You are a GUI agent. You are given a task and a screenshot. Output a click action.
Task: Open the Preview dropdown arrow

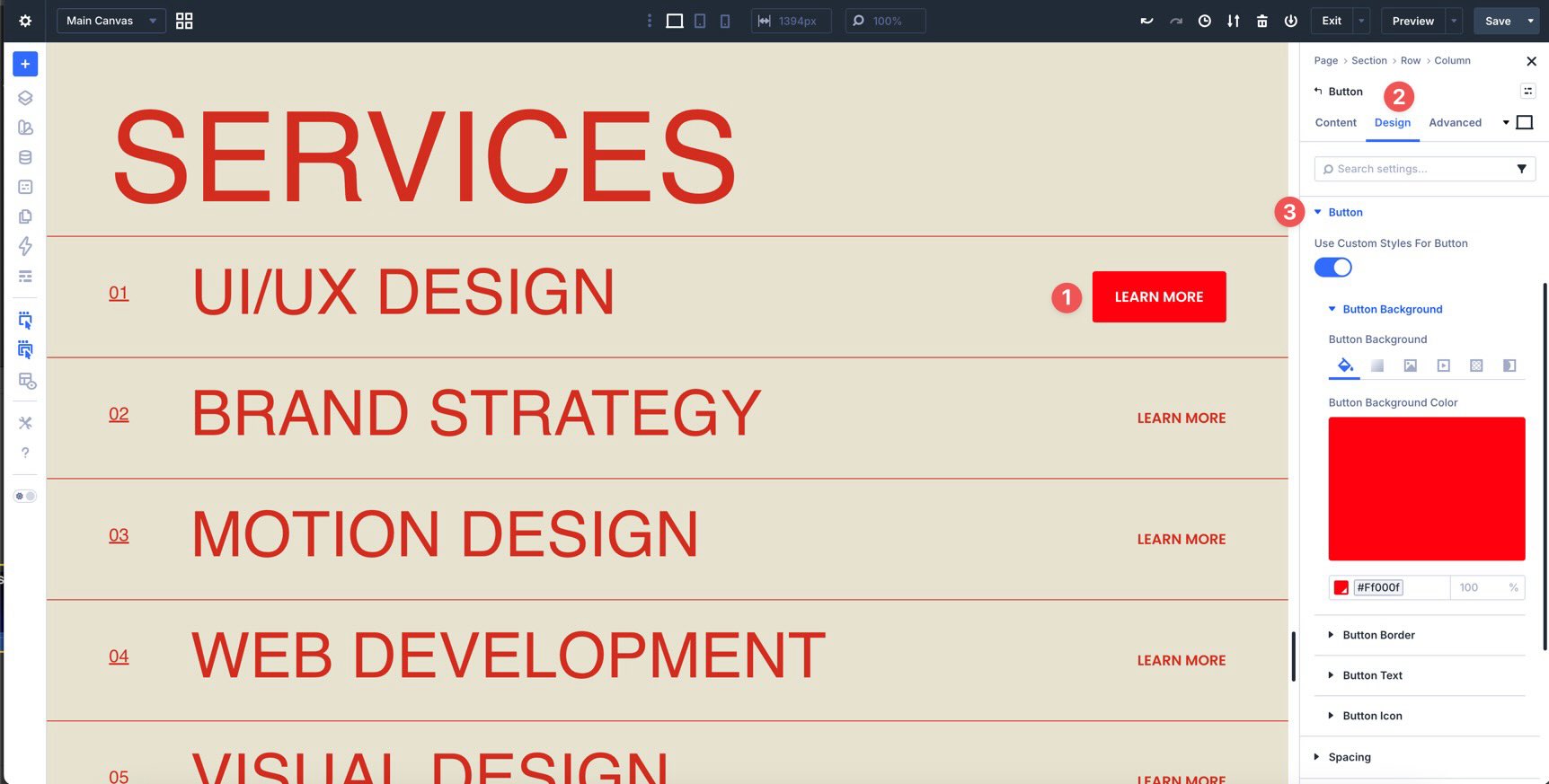pyautogui.click(x=1454, y=21)
